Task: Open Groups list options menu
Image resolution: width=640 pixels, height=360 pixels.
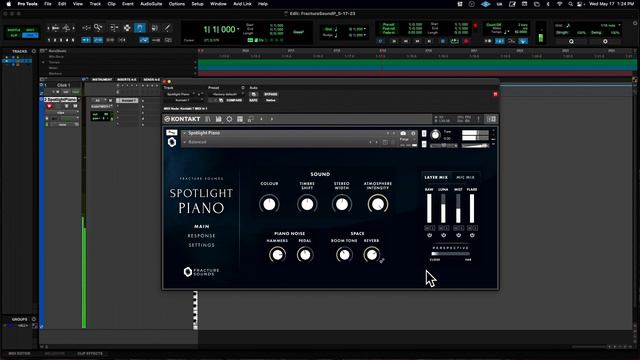Action: tap(34, 320)
